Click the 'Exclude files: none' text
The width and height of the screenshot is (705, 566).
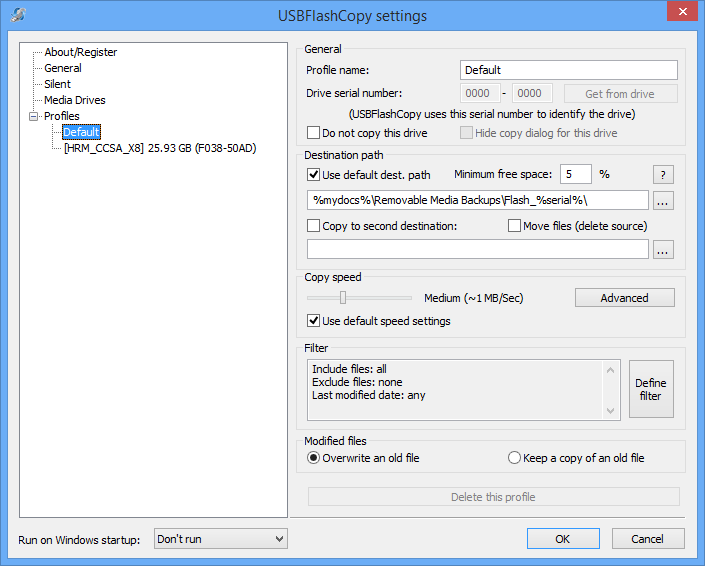coord(357,382)
